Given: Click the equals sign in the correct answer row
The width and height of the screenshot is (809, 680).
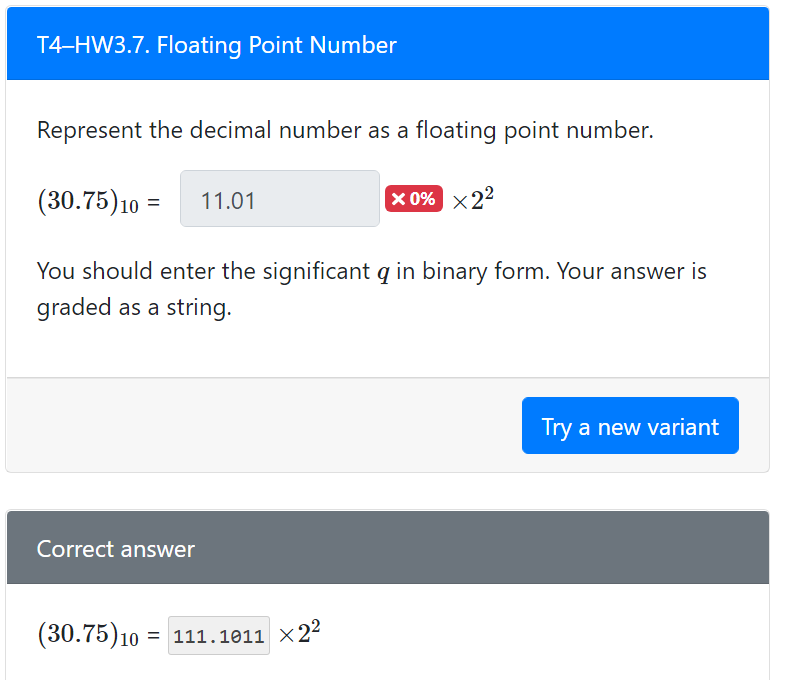Looking at the screenshot, I should tap(153, 635).
